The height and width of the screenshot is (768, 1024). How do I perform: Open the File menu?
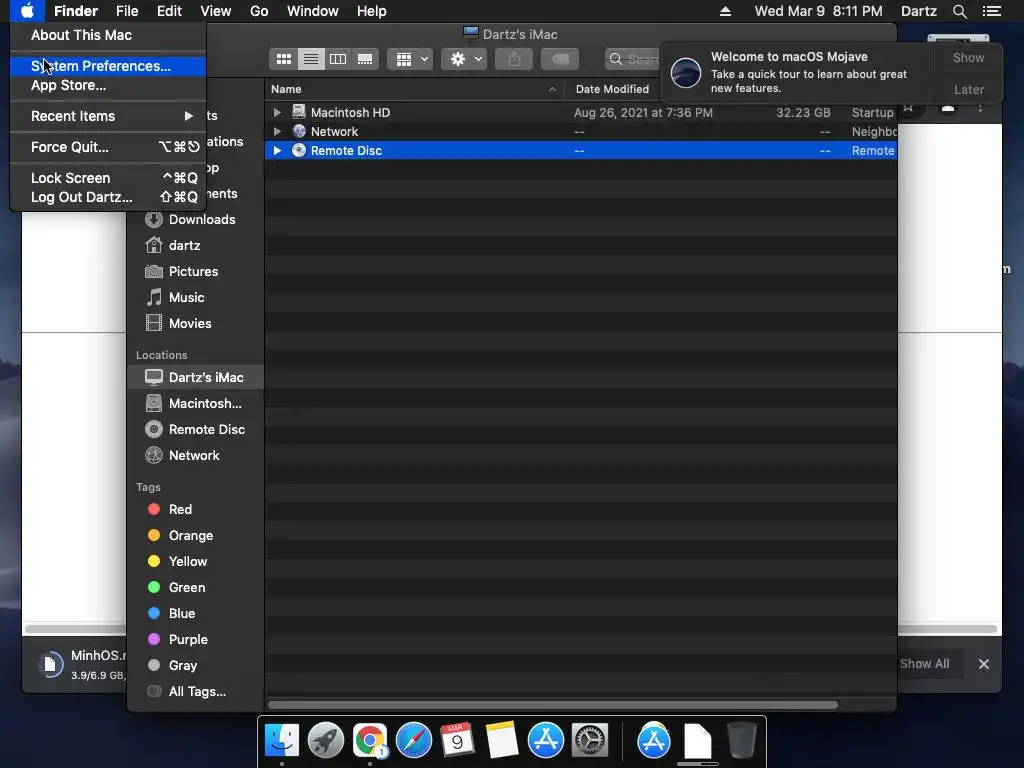coord(127,11)
